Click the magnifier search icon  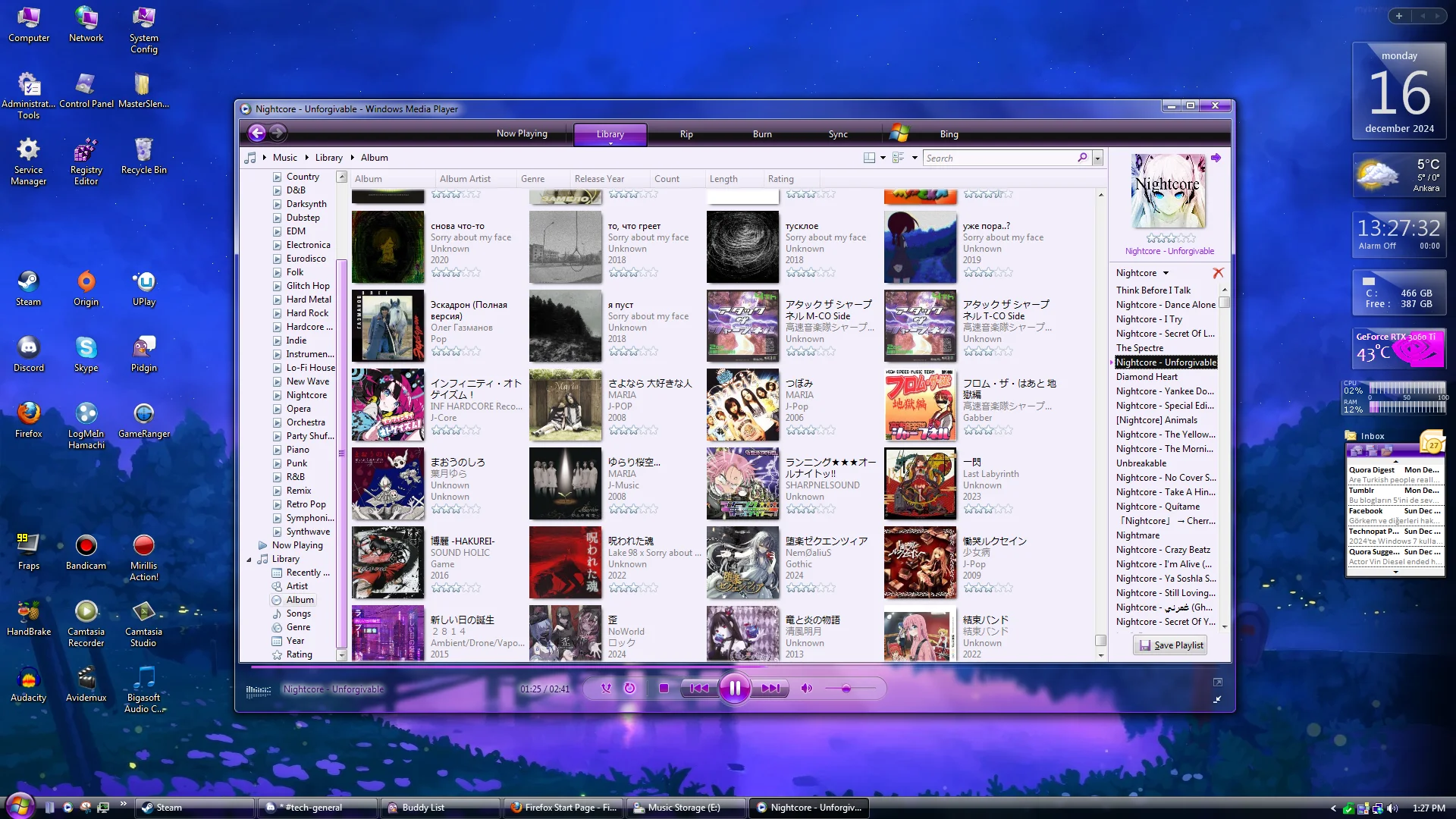1083,158
